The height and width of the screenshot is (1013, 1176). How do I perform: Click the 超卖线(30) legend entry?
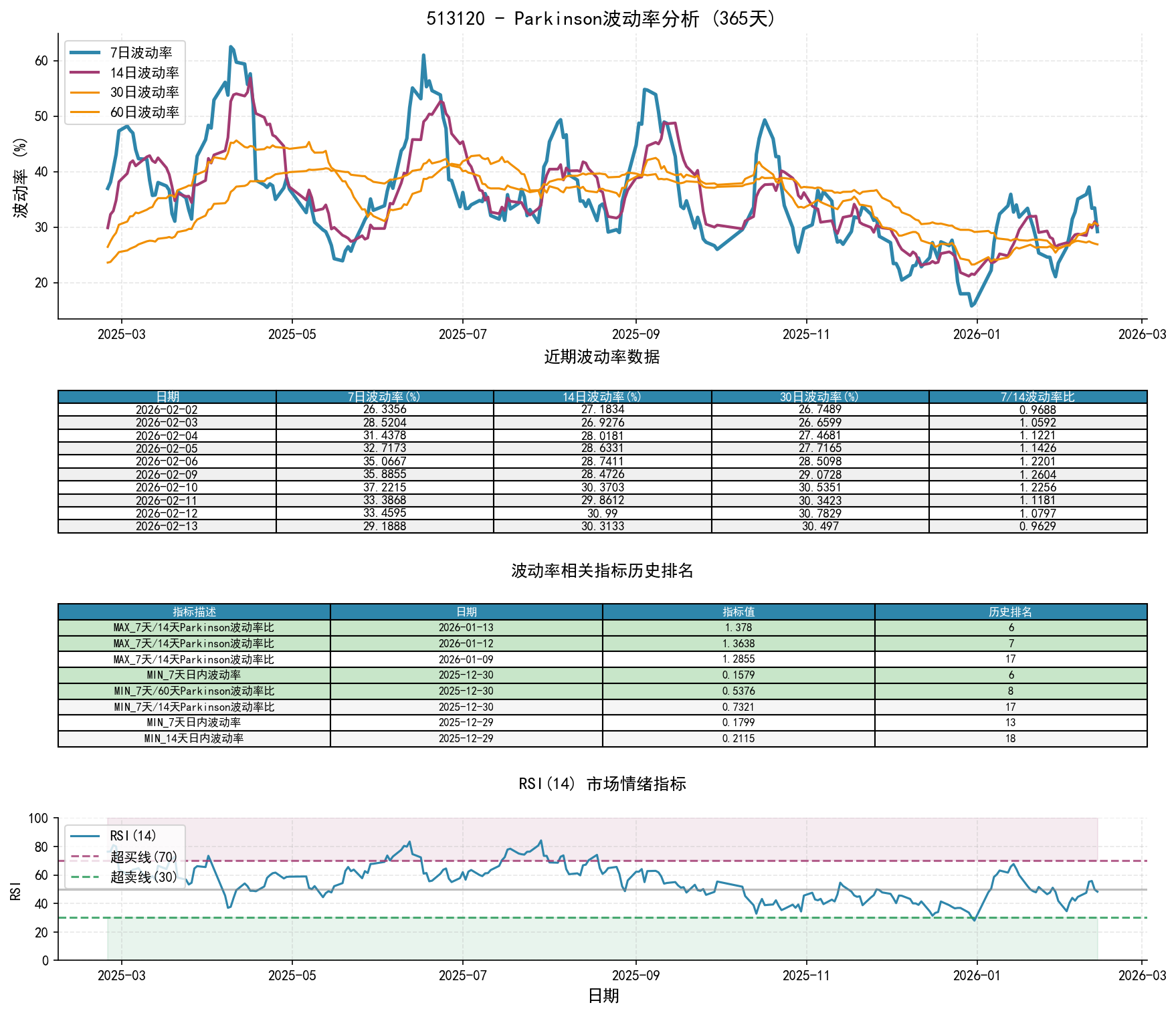pos(143,877)
